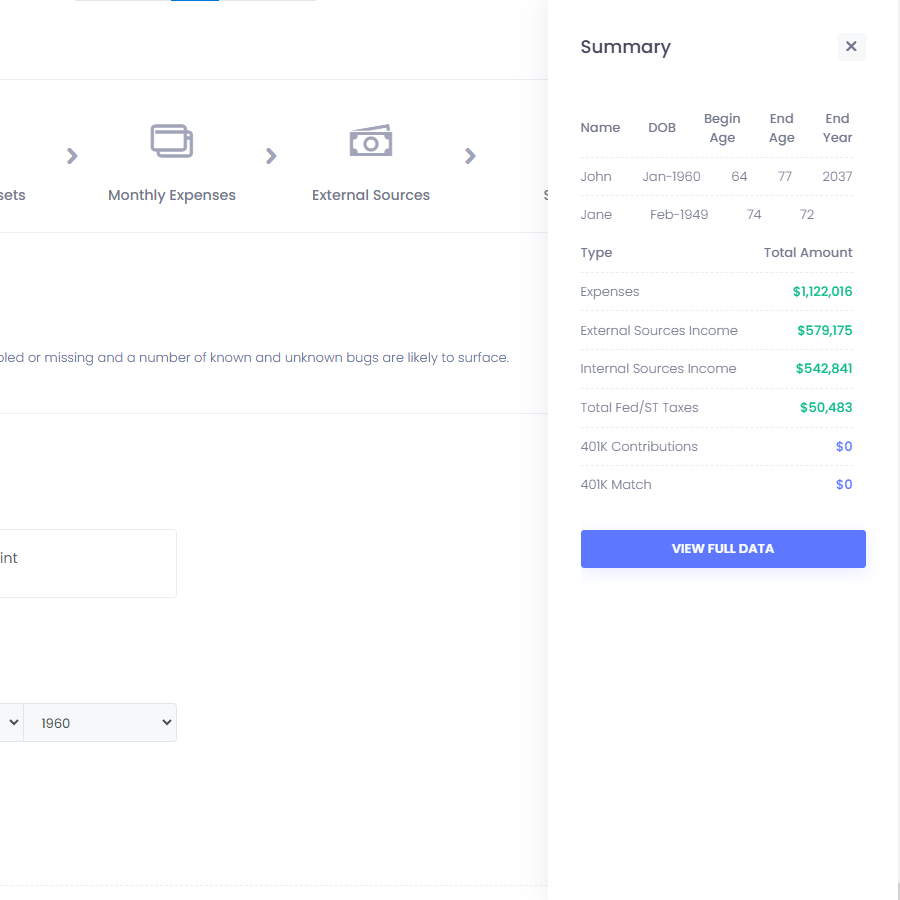Viewport: 900px width, 900px height.
Task: Open the External Sources step
Action: (371, 195)
